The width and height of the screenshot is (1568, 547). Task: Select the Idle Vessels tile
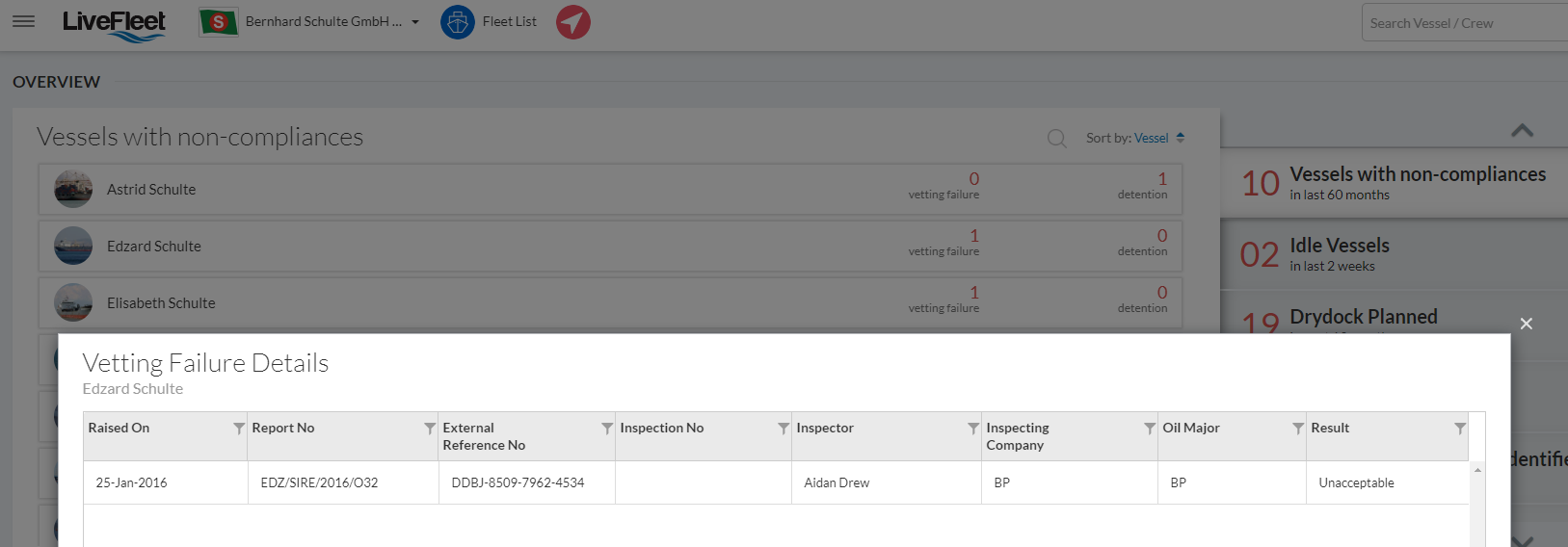click(x=1394, y=254)
